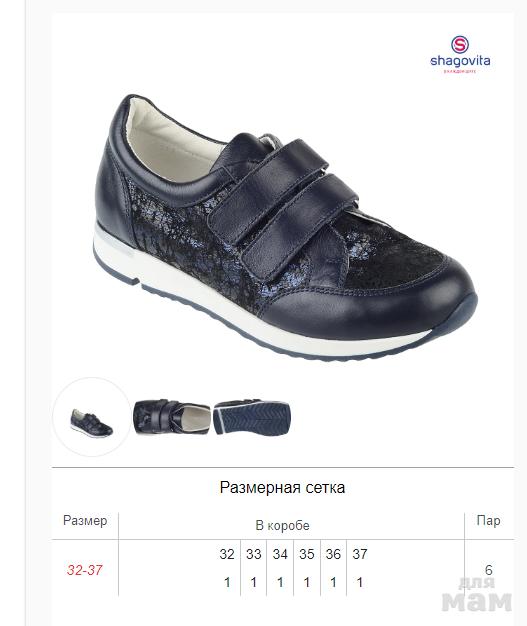
Task: Select size 34 in the size grid
Action: click(x=280, y=554)
